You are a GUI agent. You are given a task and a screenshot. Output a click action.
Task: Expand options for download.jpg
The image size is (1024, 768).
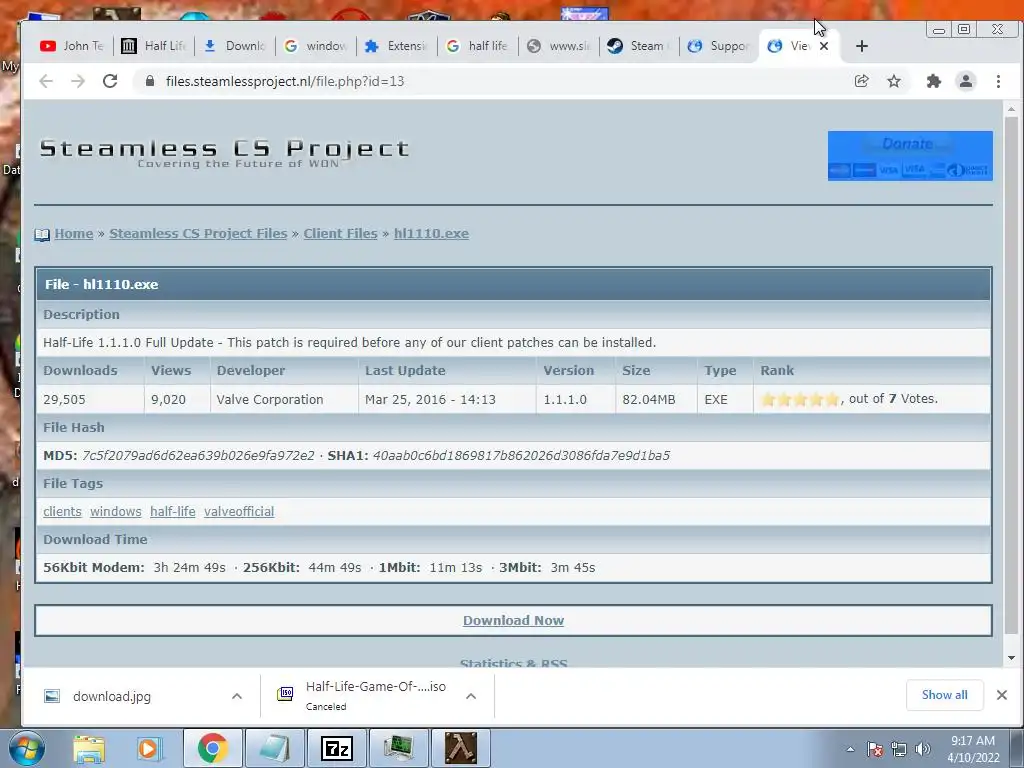pos(237,696)
